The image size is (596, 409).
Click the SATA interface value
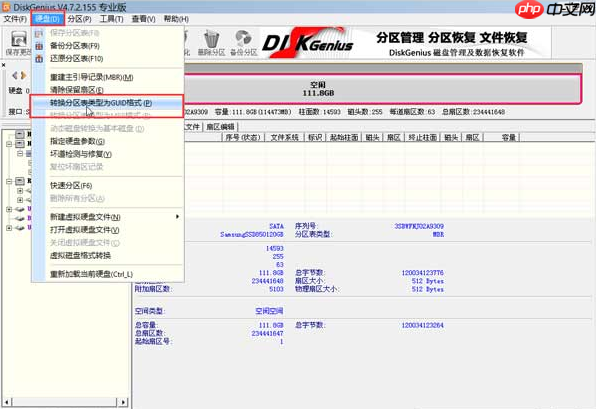coord(276,226)
